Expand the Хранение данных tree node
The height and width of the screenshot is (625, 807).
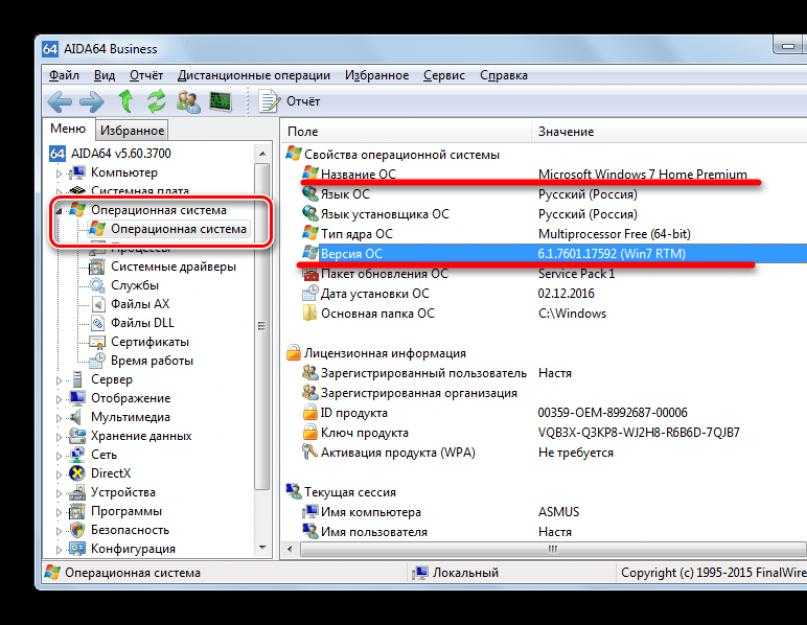(x=59, y=437)
